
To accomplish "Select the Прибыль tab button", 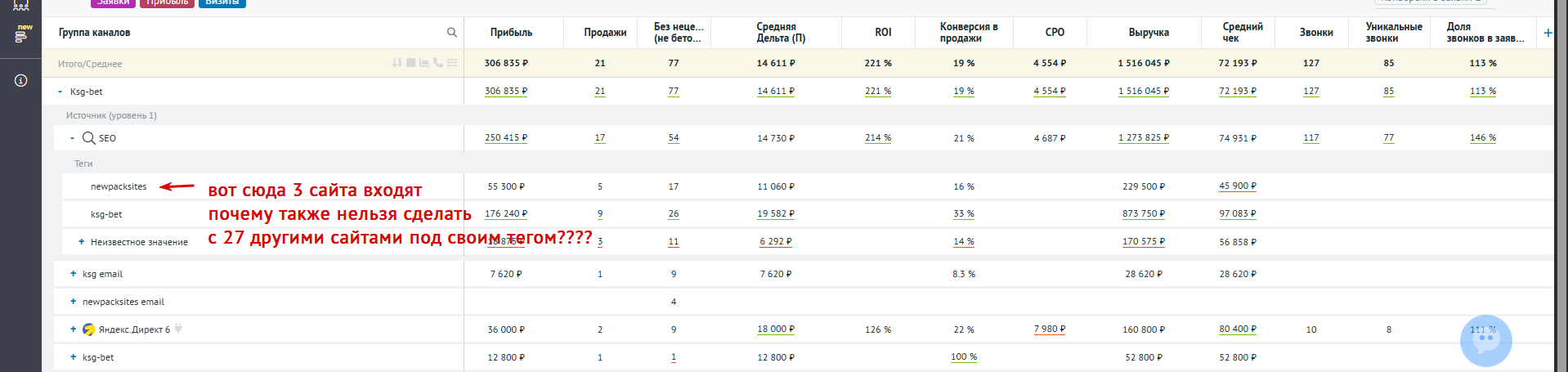I will click(x=167, y=2).
